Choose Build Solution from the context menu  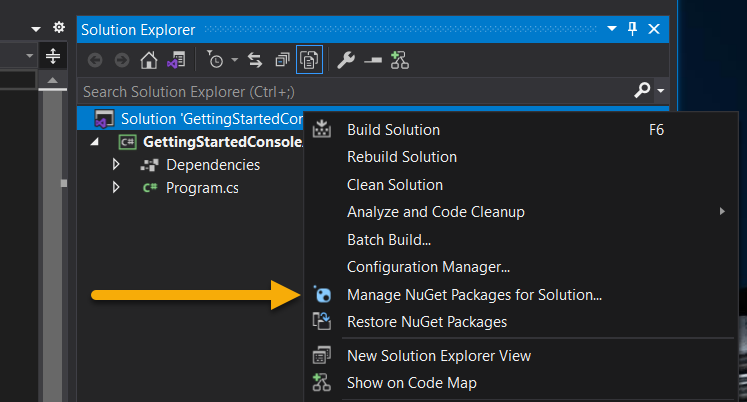point(393,129)
